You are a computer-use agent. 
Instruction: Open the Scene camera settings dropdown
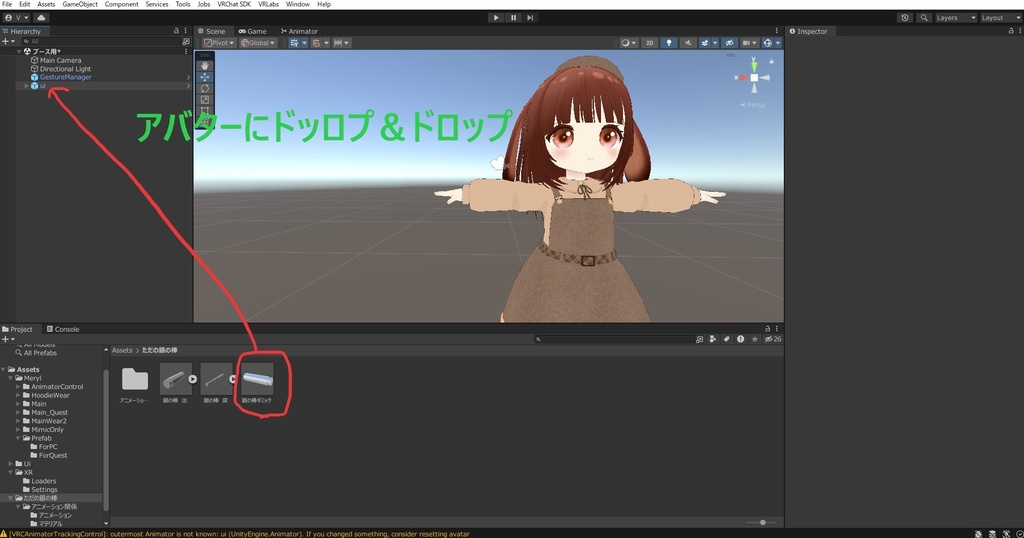click(x=749, y=42)
